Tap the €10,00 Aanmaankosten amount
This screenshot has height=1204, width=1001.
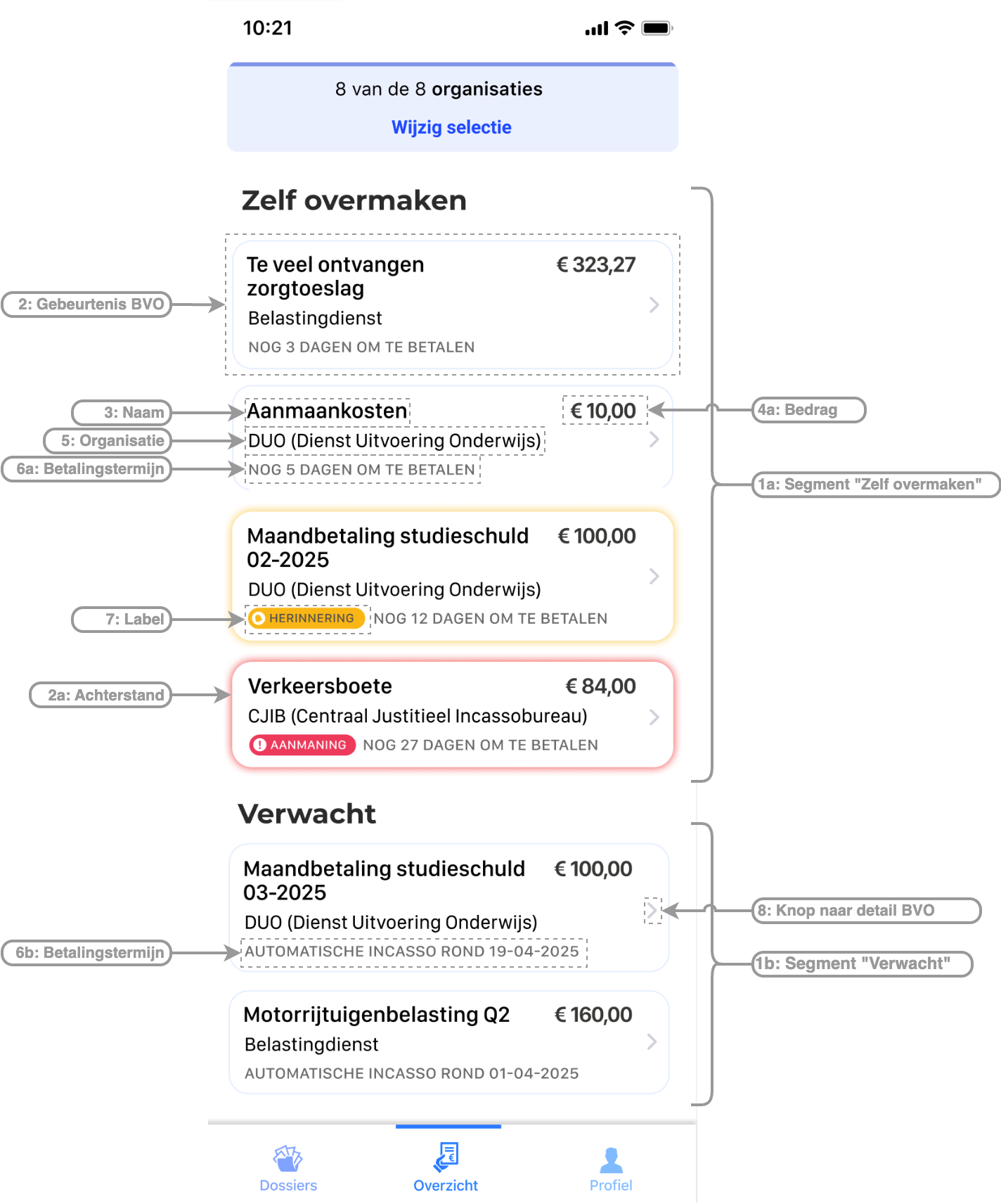(x=604, y=411)
